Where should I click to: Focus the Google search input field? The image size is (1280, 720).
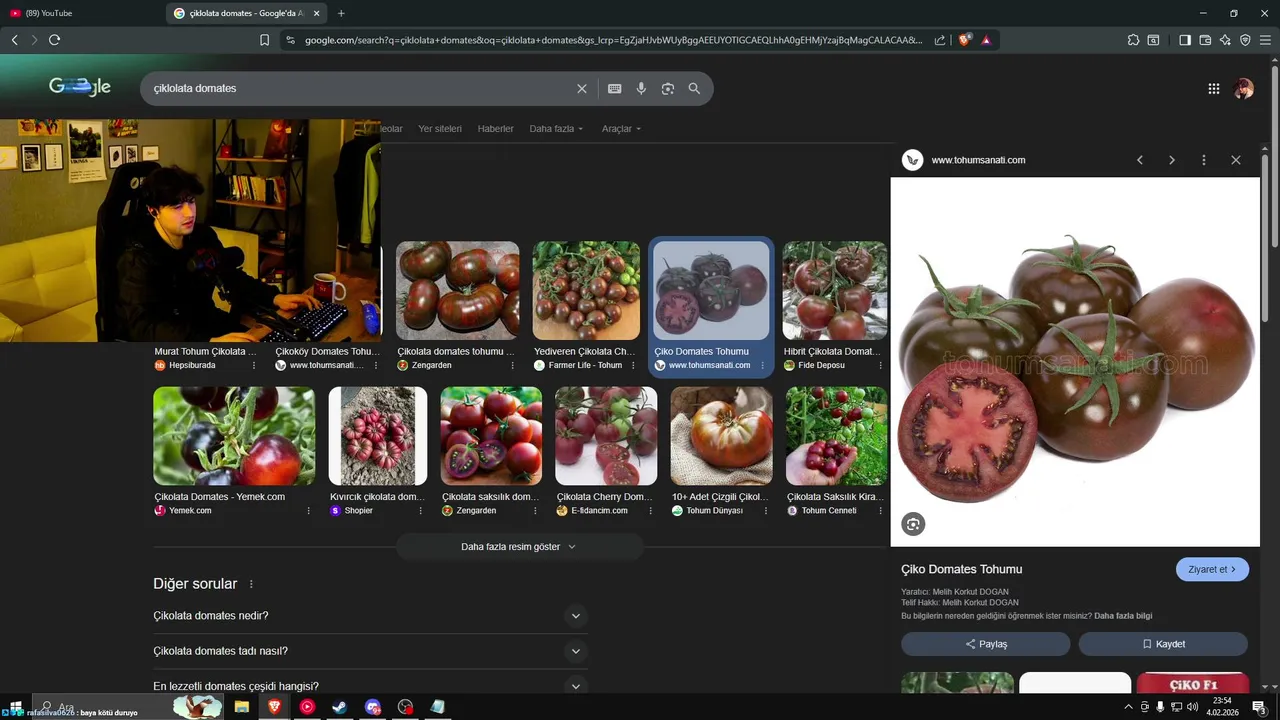360,89
